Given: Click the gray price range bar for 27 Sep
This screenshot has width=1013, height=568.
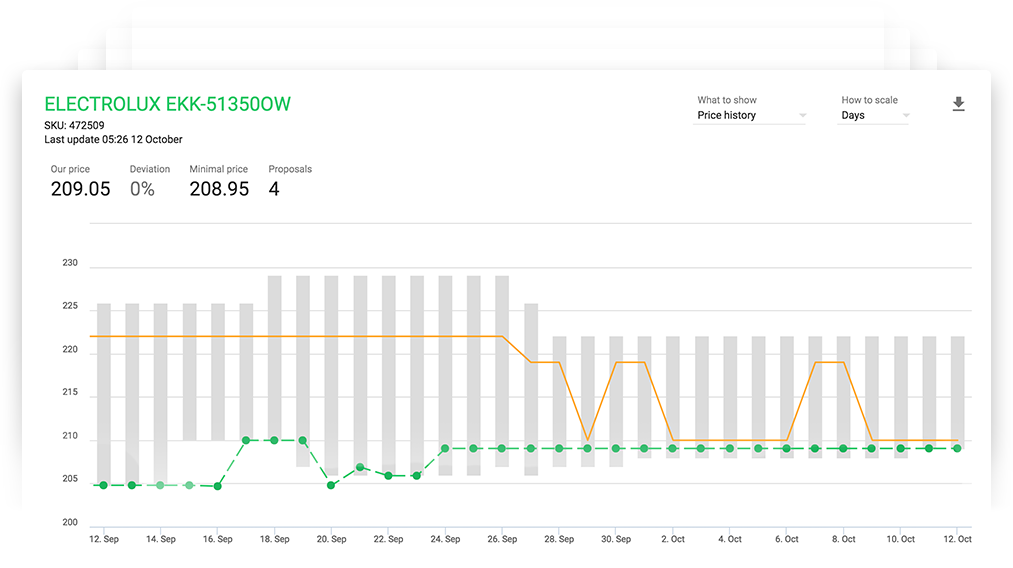Looking at the screenshot, I should pos(531,390).
